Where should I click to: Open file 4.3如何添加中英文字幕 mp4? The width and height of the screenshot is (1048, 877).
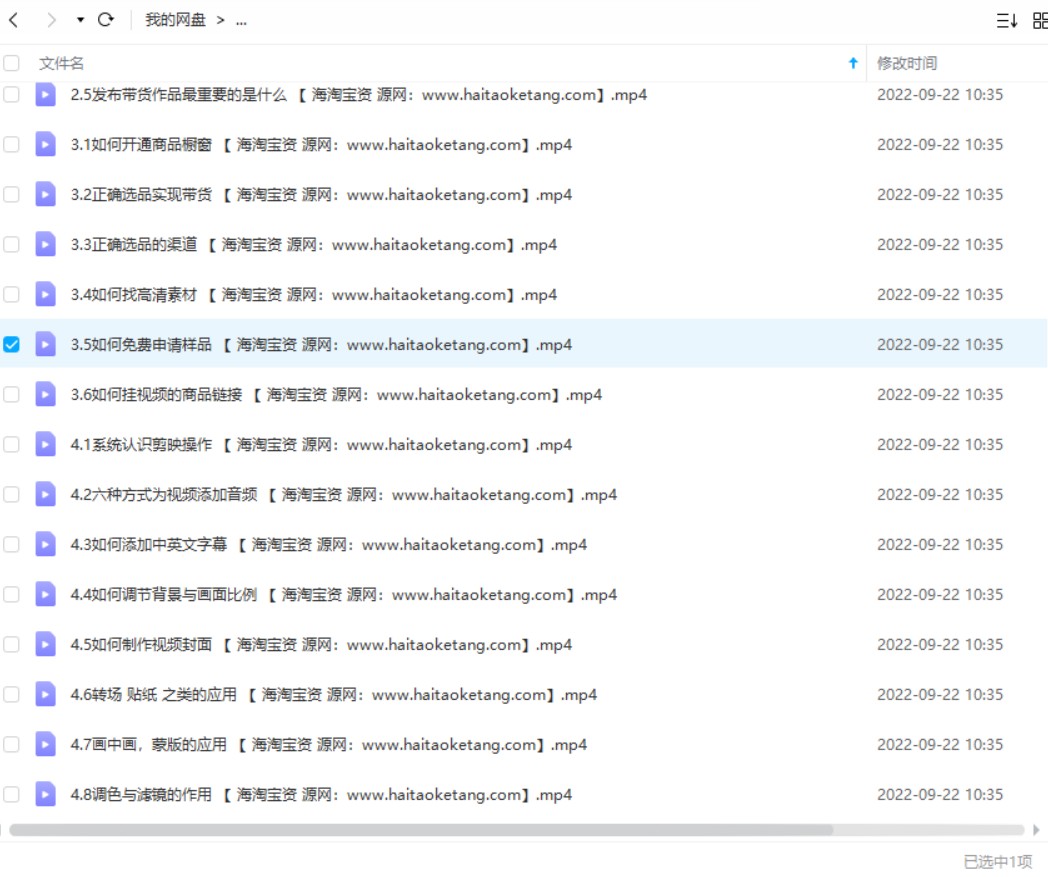[x=329, y=545]
